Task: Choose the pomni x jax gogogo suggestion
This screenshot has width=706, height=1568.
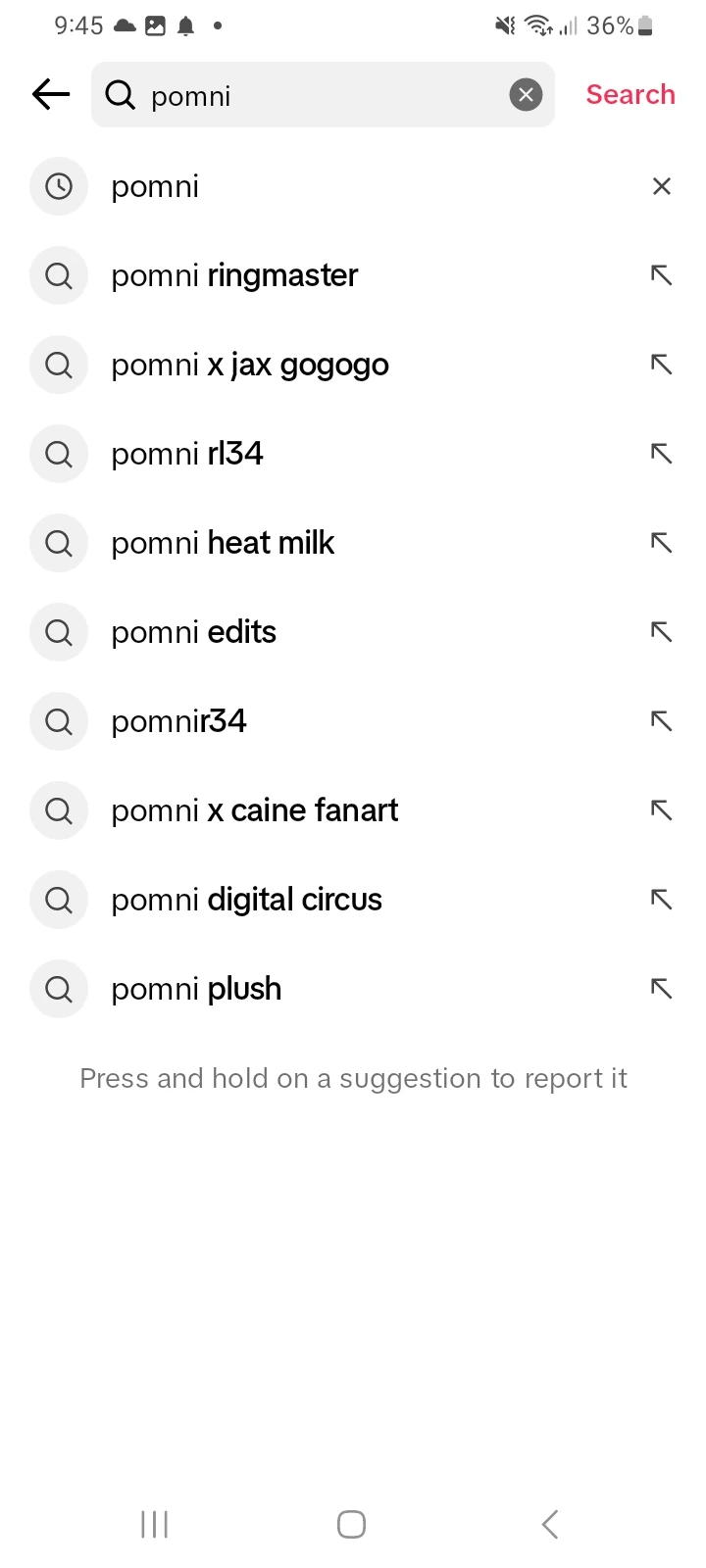Action: [250, 365]
